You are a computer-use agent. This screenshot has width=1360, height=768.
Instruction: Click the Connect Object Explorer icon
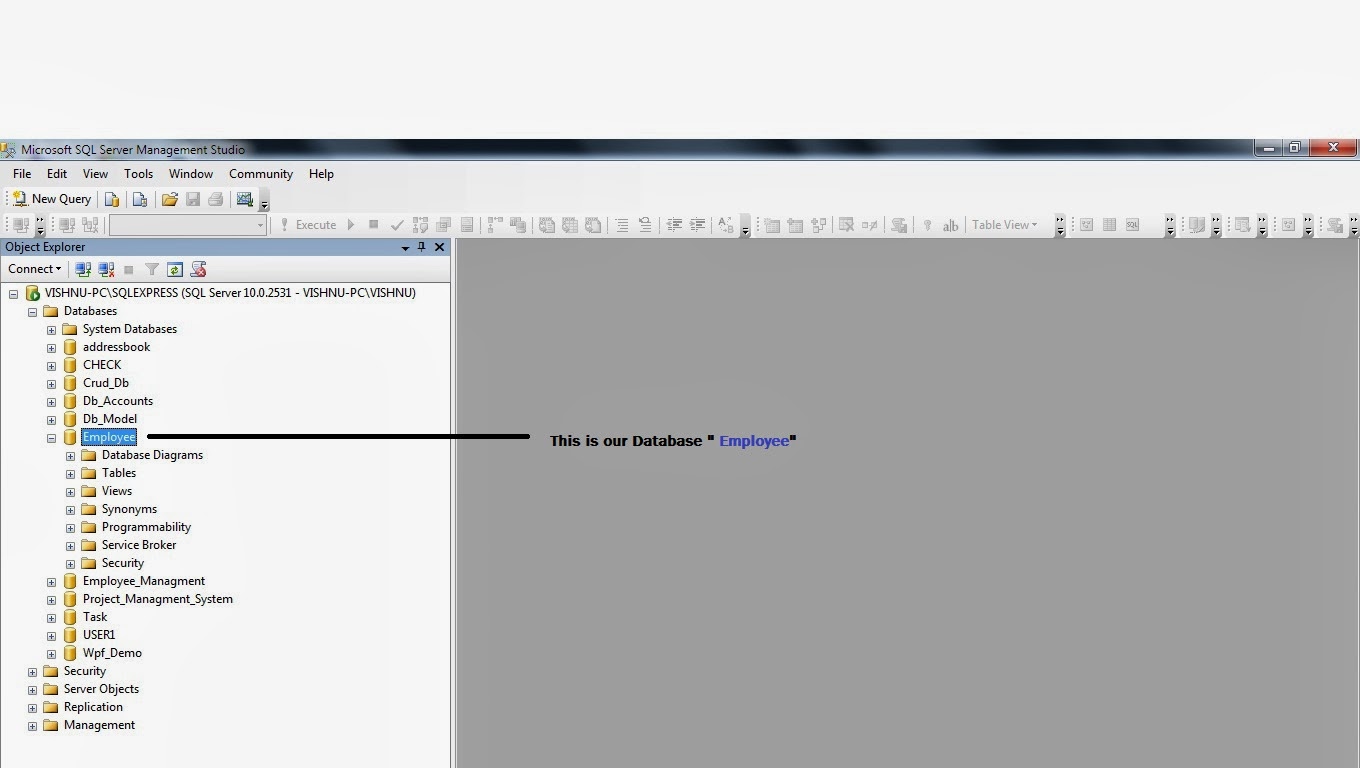pos(83,269)
